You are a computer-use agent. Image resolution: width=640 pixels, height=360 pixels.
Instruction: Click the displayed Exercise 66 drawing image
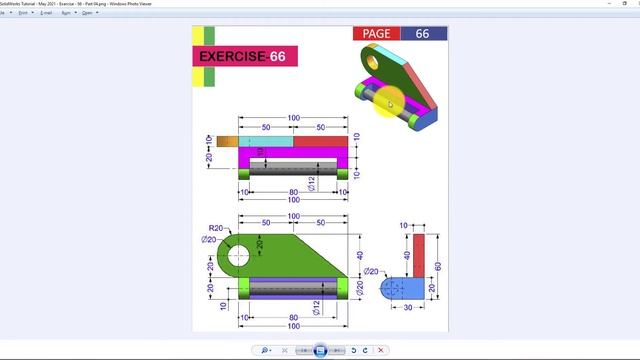click(320, 179)
